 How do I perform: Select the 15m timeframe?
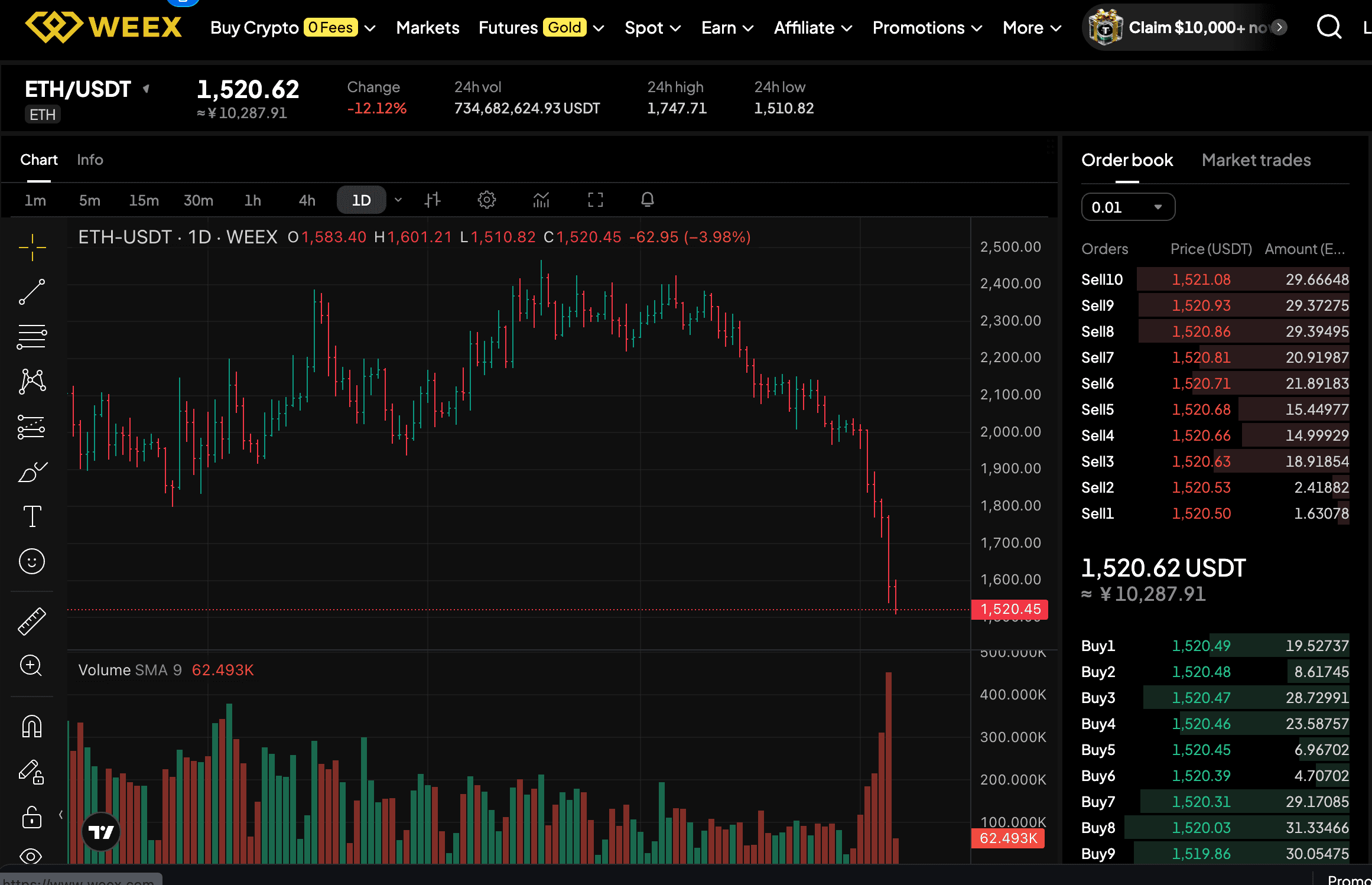pos(144,200)
